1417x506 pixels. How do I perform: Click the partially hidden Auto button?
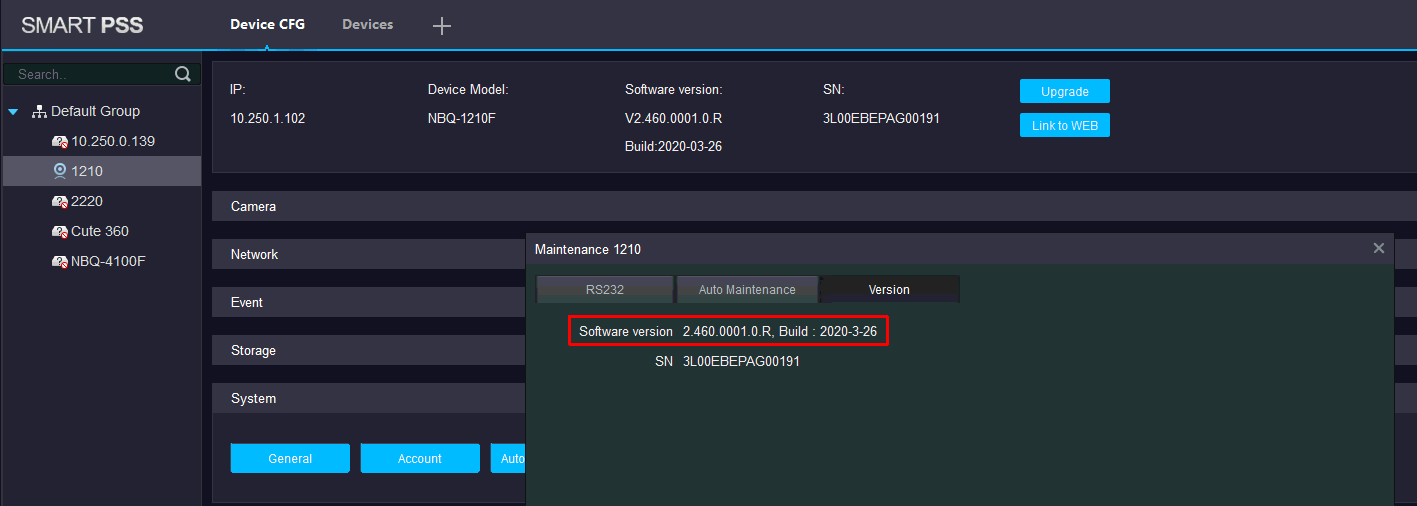[x=508, y=458]
